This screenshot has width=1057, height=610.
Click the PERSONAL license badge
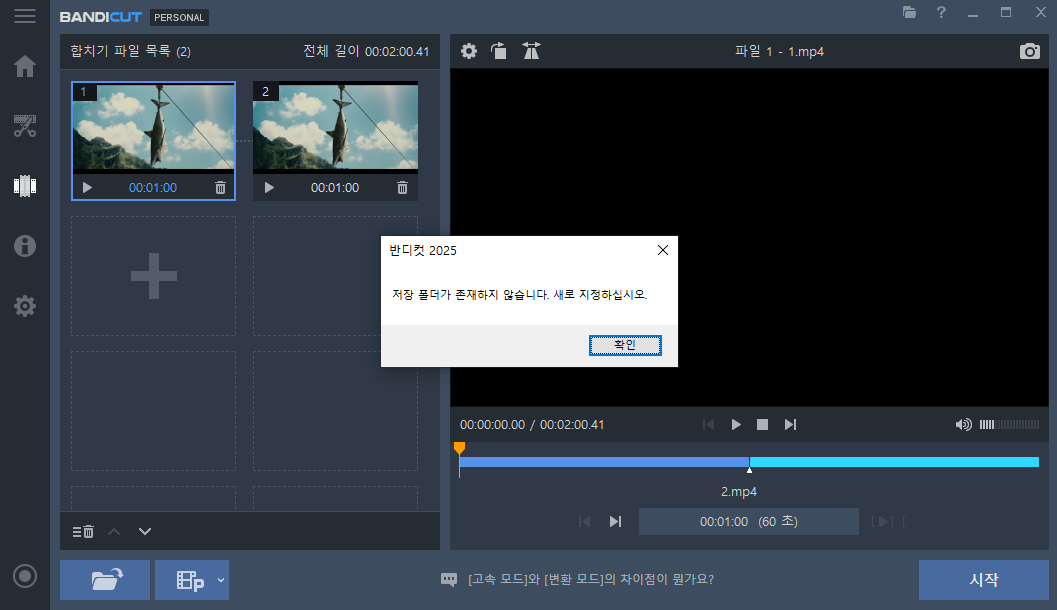pyautogui.click(x=179, y=18)
